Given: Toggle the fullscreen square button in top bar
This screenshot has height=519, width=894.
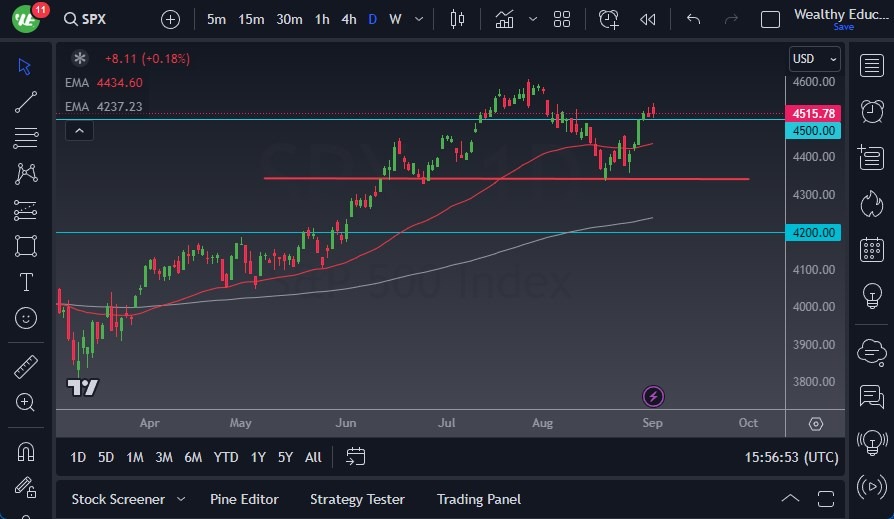Looking at the screenshot, I should [x=770, y=19].
